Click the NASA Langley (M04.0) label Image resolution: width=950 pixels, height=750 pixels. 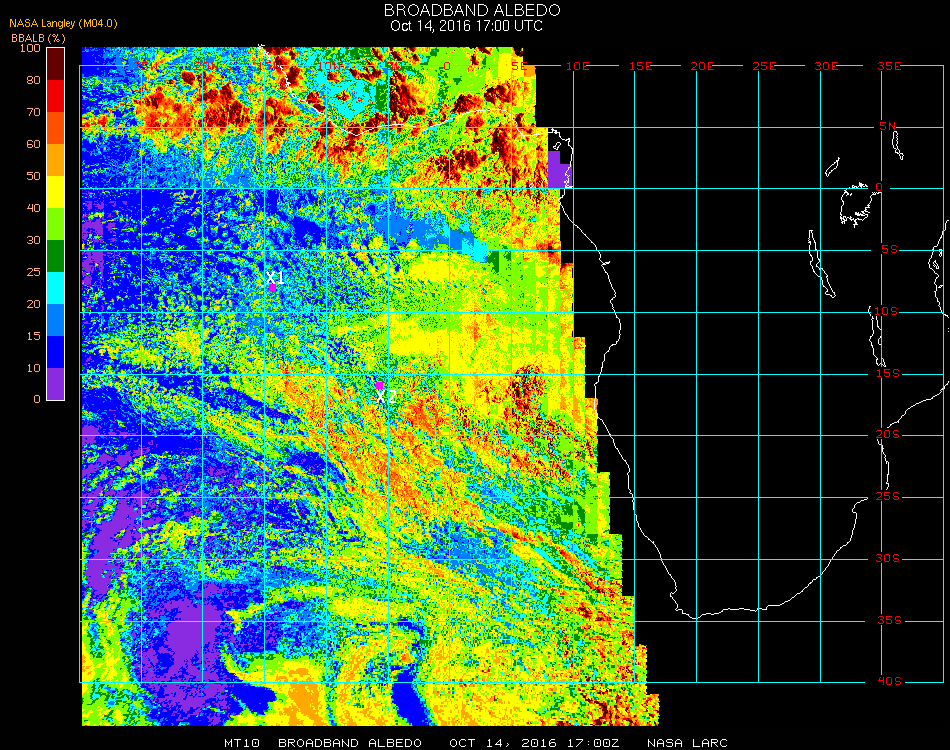63,24
